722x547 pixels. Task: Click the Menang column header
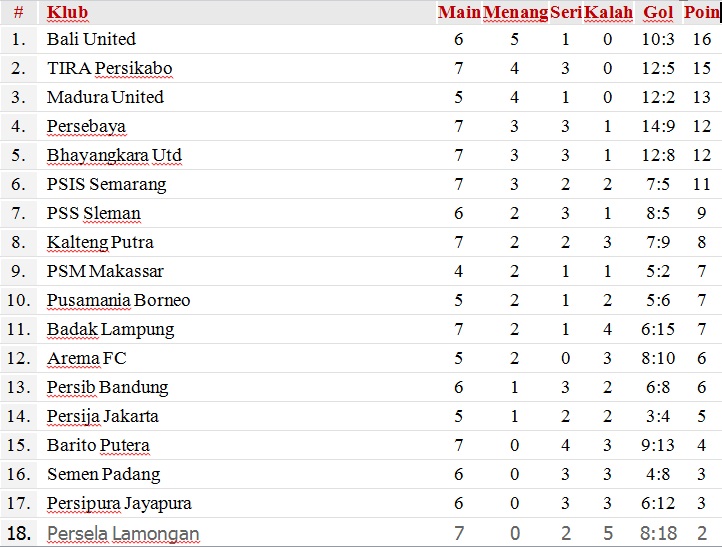(515, 13)
